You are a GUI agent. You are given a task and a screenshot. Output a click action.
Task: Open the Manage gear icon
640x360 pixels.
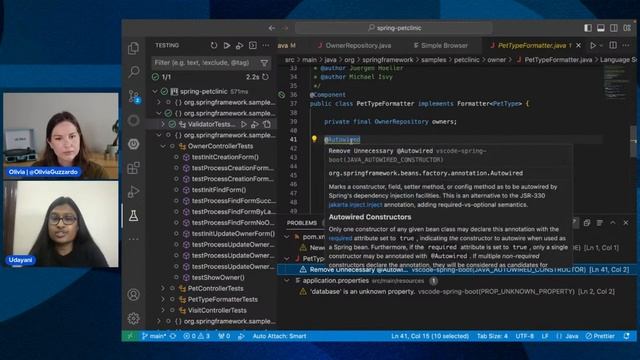click(133, 318)
